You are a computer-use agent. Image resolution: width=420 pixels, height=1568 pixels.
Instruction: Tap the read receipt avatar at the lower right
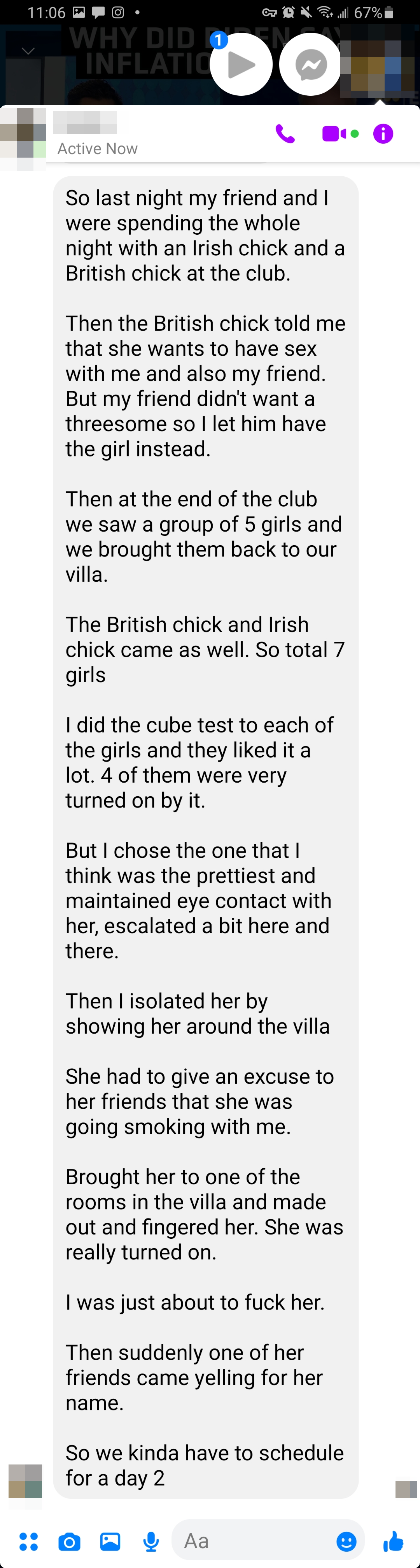tap(406, 1489)
